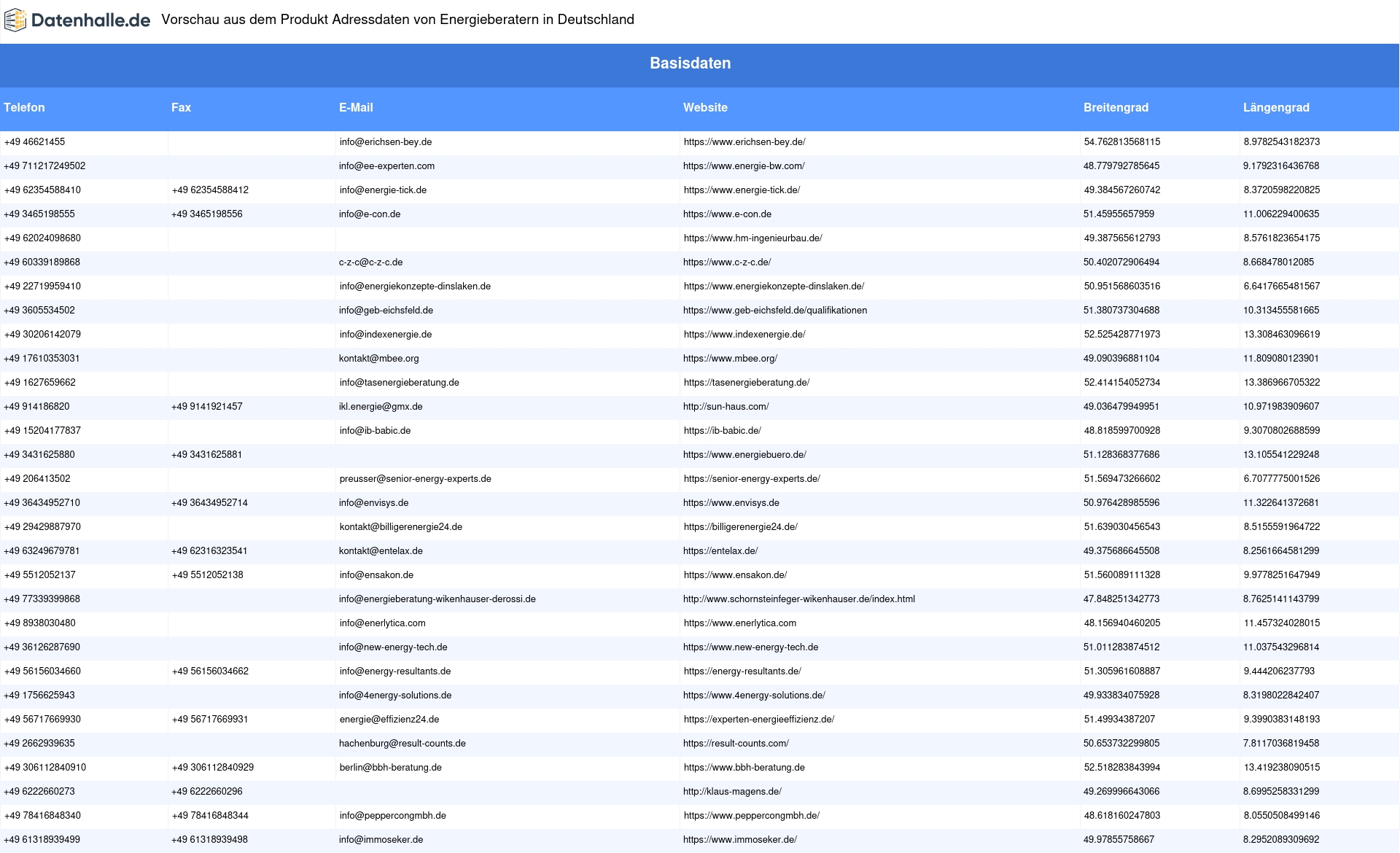Open https://www.energie-bw.com/ website entry
1400x853 pixels.
744,166
